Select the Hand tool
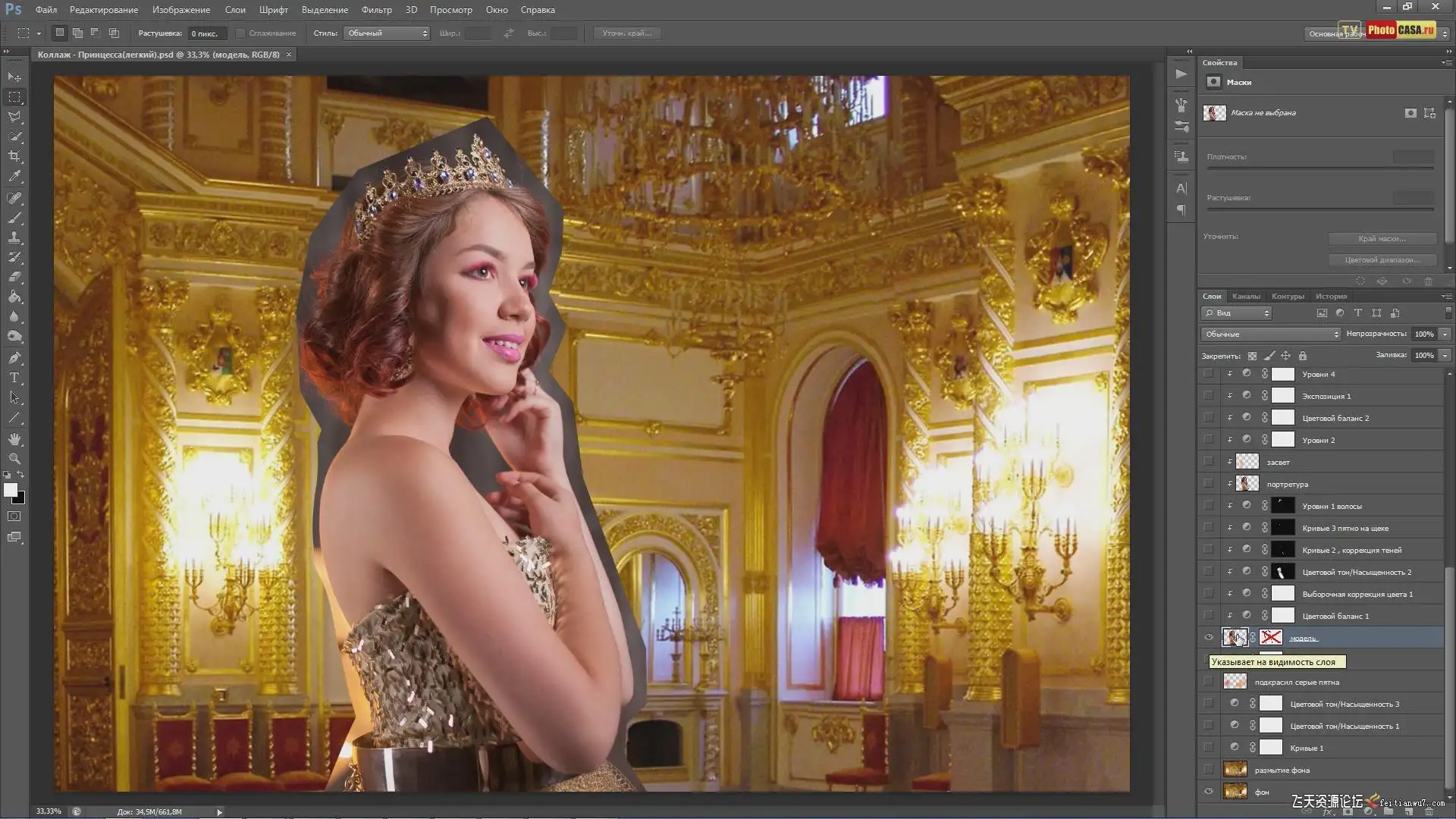This screenshot has width=1456, height=819. pyautogui.click(x=14, y=439)
